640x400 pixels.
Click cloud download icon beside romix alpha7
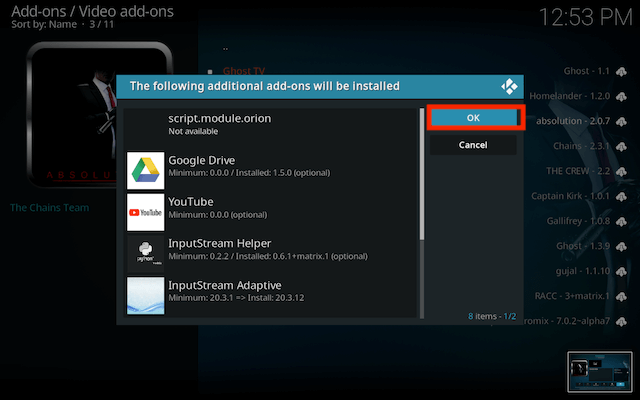tap(621, 322)
